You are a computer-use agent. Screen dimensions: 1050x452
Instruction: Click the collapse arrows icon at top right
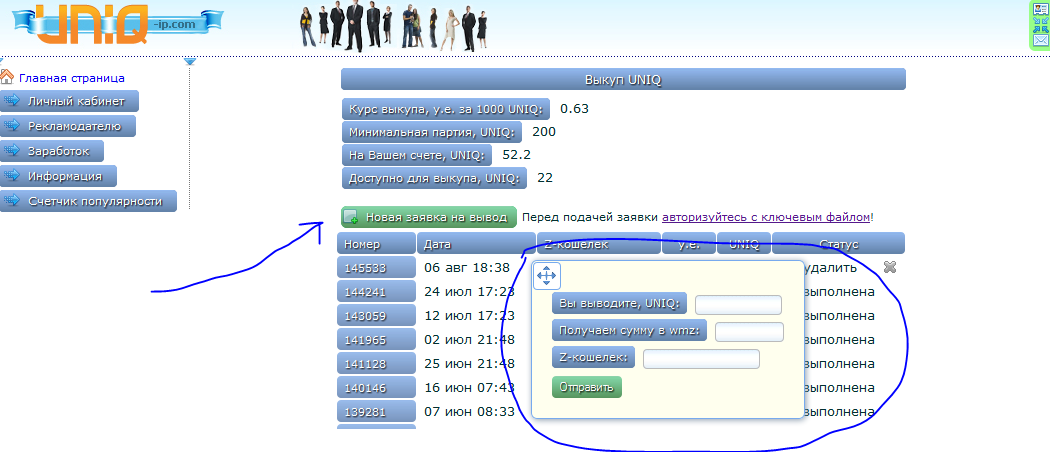(1040, 25)
